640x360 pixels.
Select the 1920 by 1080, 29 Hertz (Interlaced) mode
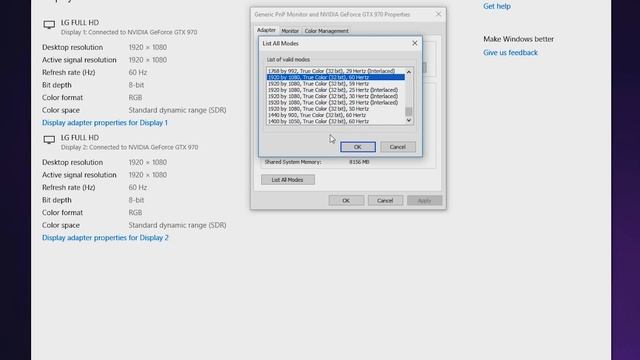click(x=335, y=102)
